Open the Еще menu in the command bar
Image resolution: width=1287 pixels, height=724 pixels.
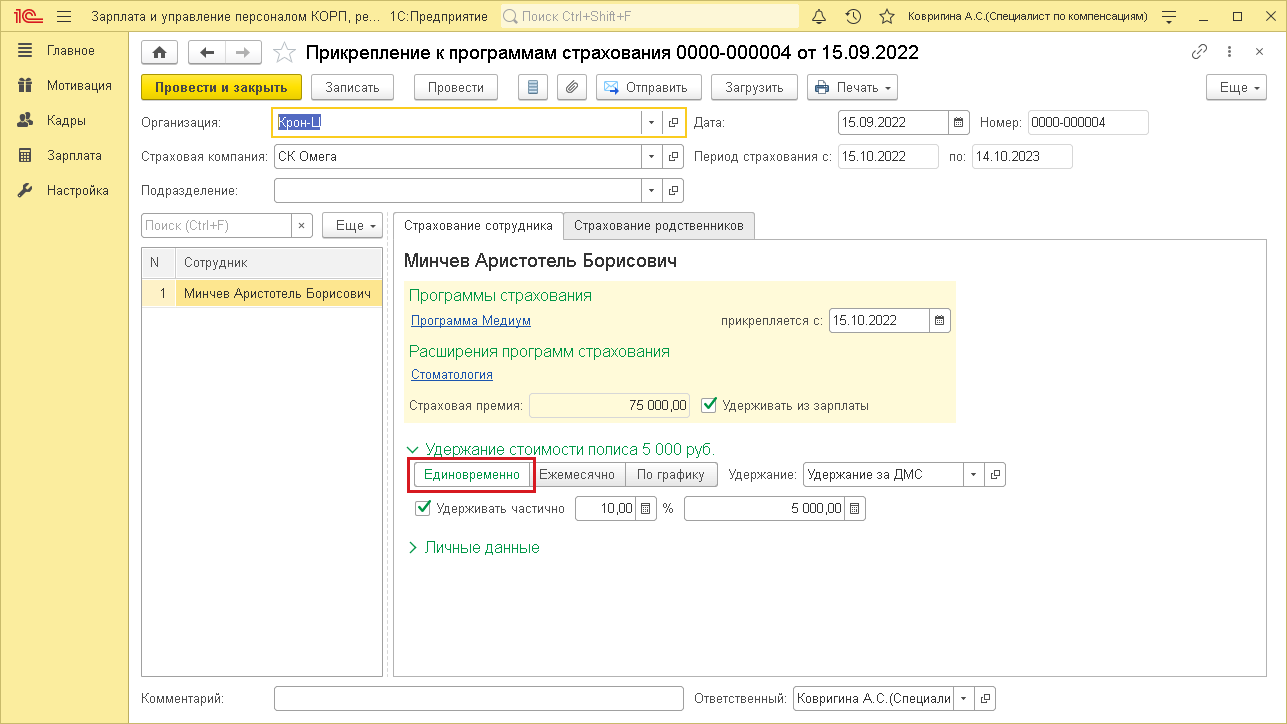coord(1234,87)
